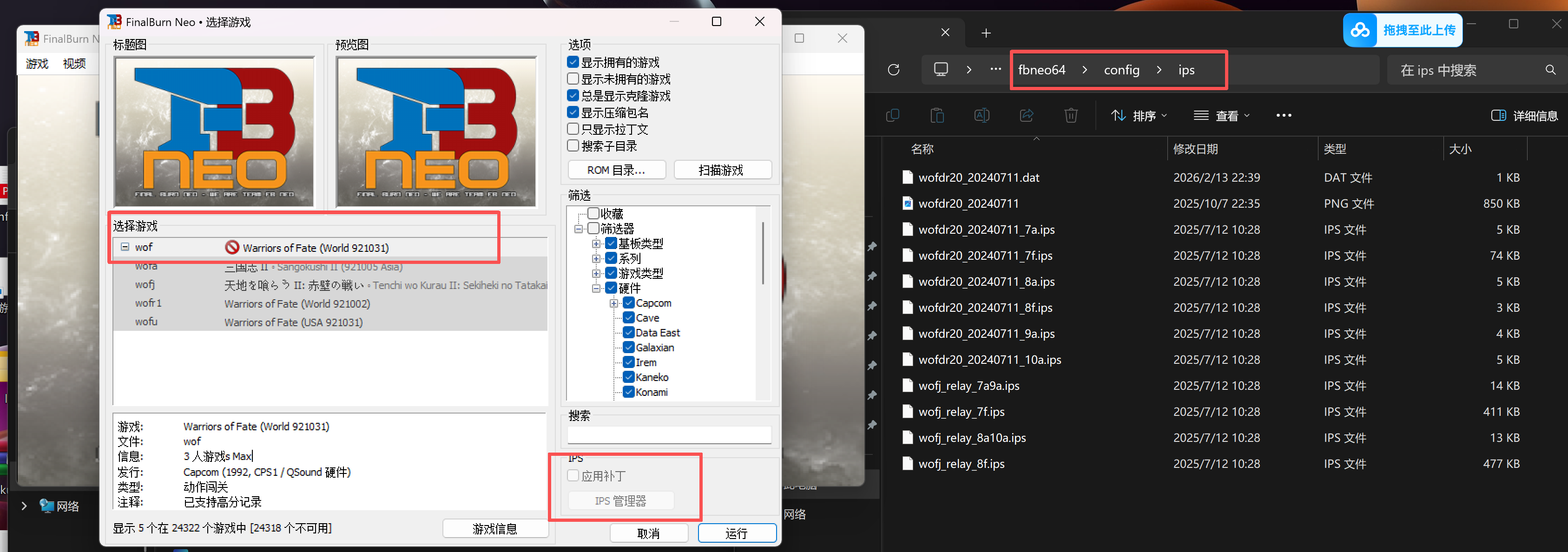This screenshot has width=1568, height=552.
Task: Expand the 基板类型 filter tree node
Action: point(597,243)
